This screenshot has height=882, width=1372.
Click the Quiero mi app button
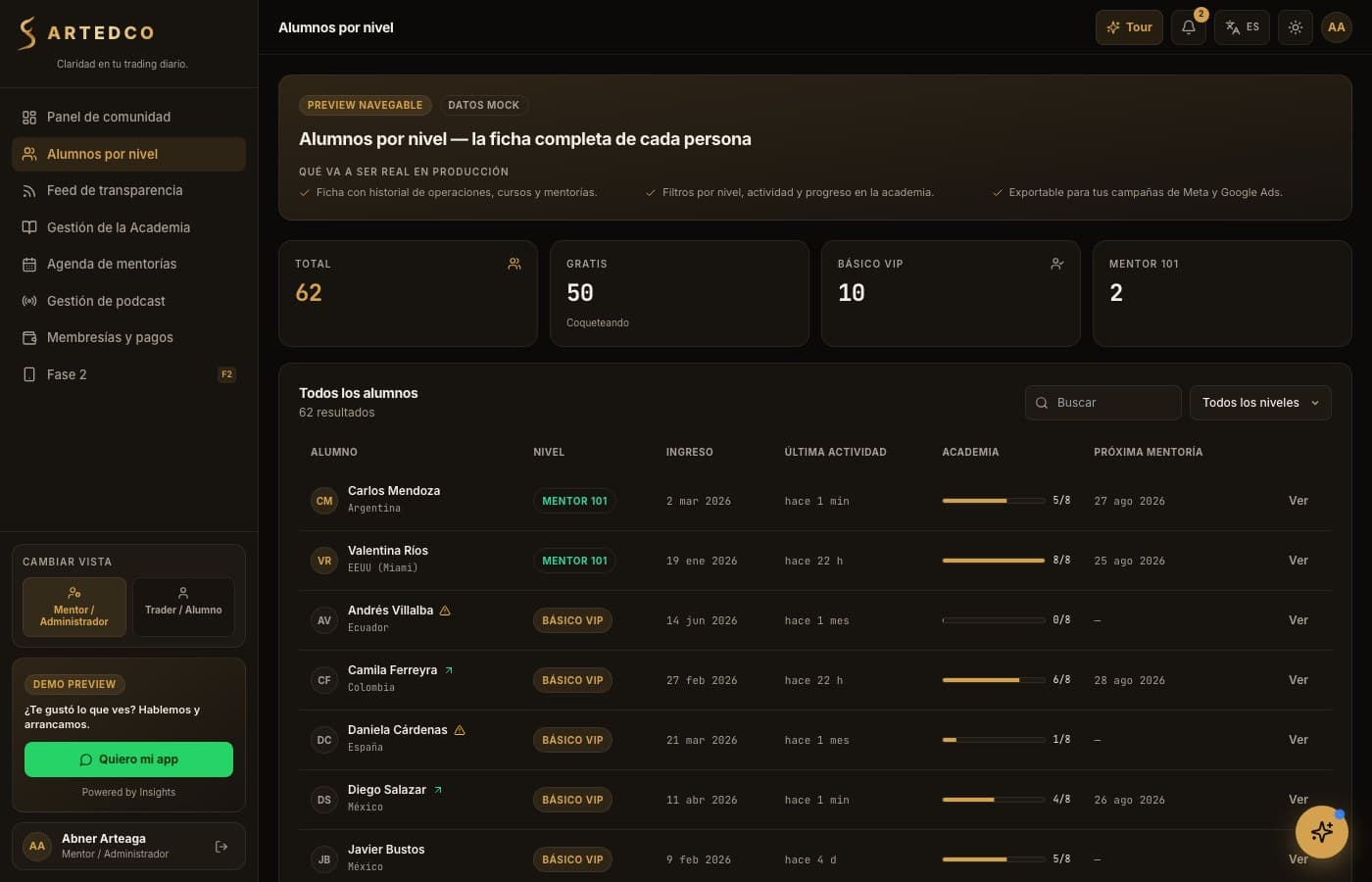click(x=128, y=759)
